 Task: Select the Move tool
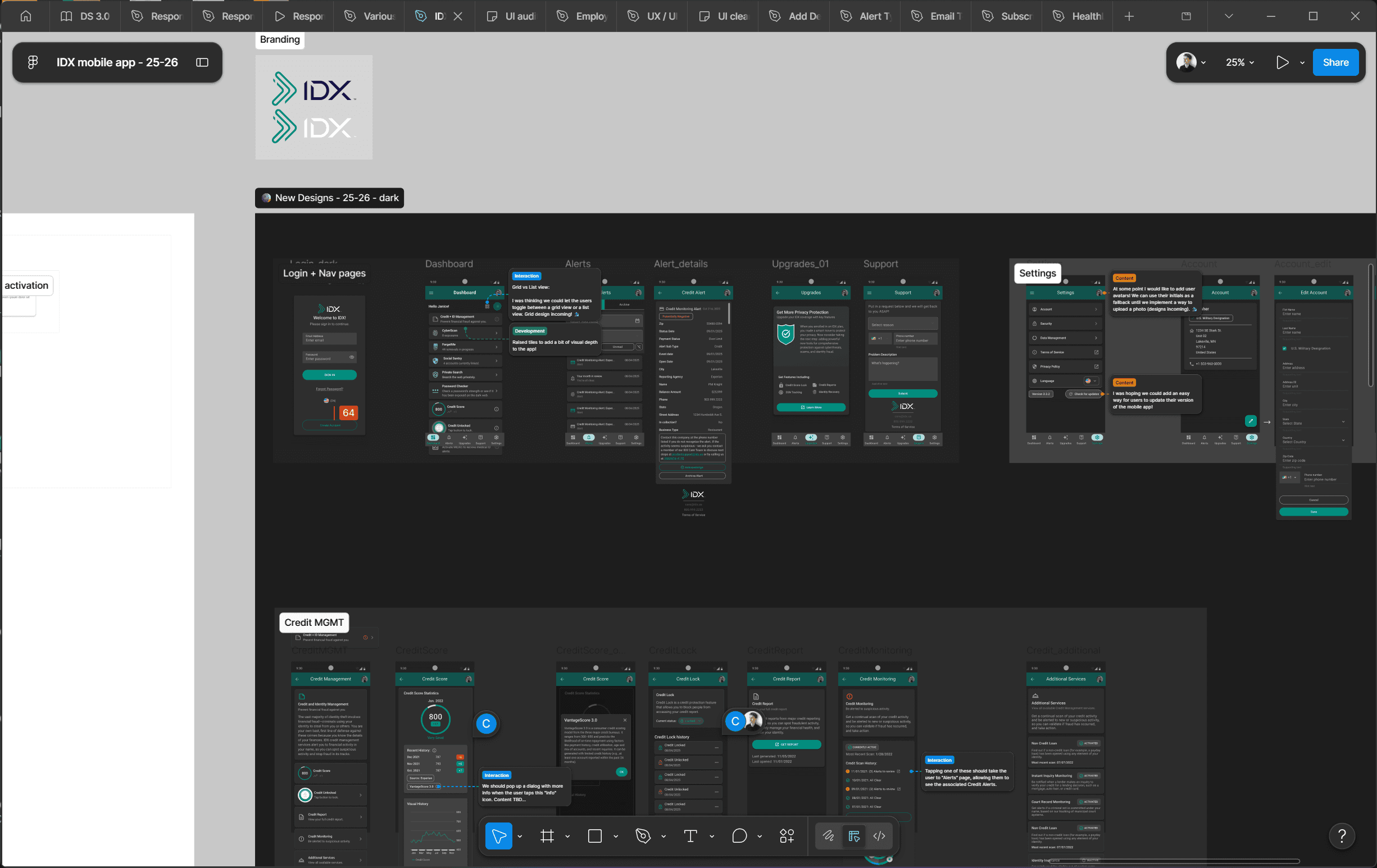(499, 836)
